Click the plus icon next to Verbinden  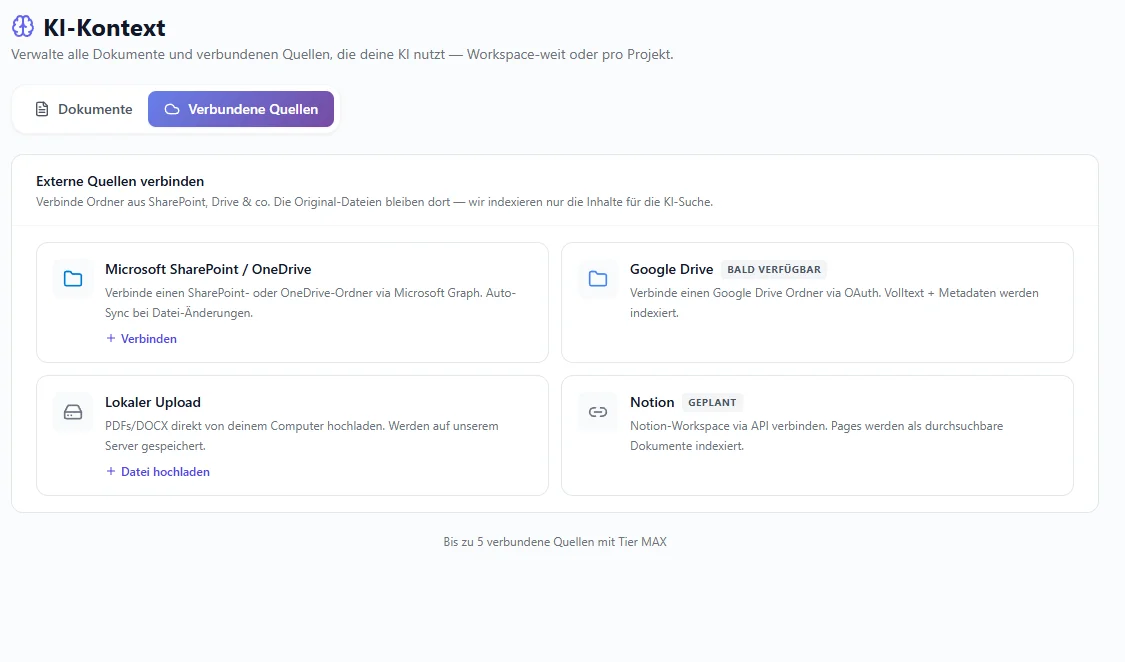110,339
